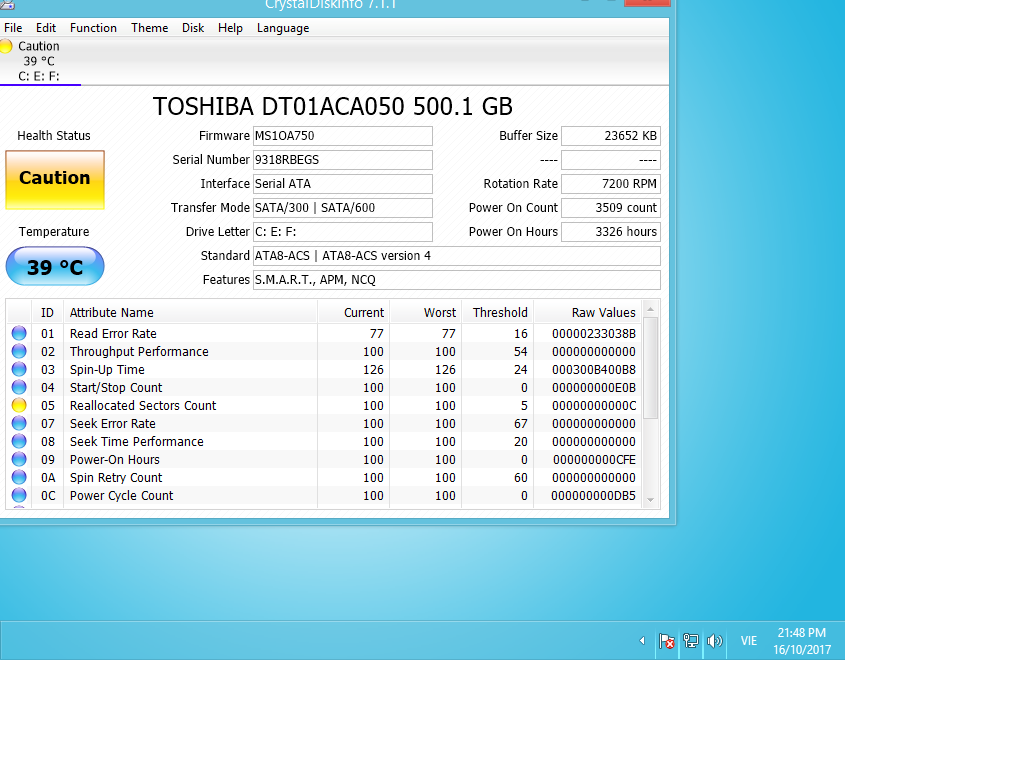Click the volume speaker icon in system tray

coord(714,641)
